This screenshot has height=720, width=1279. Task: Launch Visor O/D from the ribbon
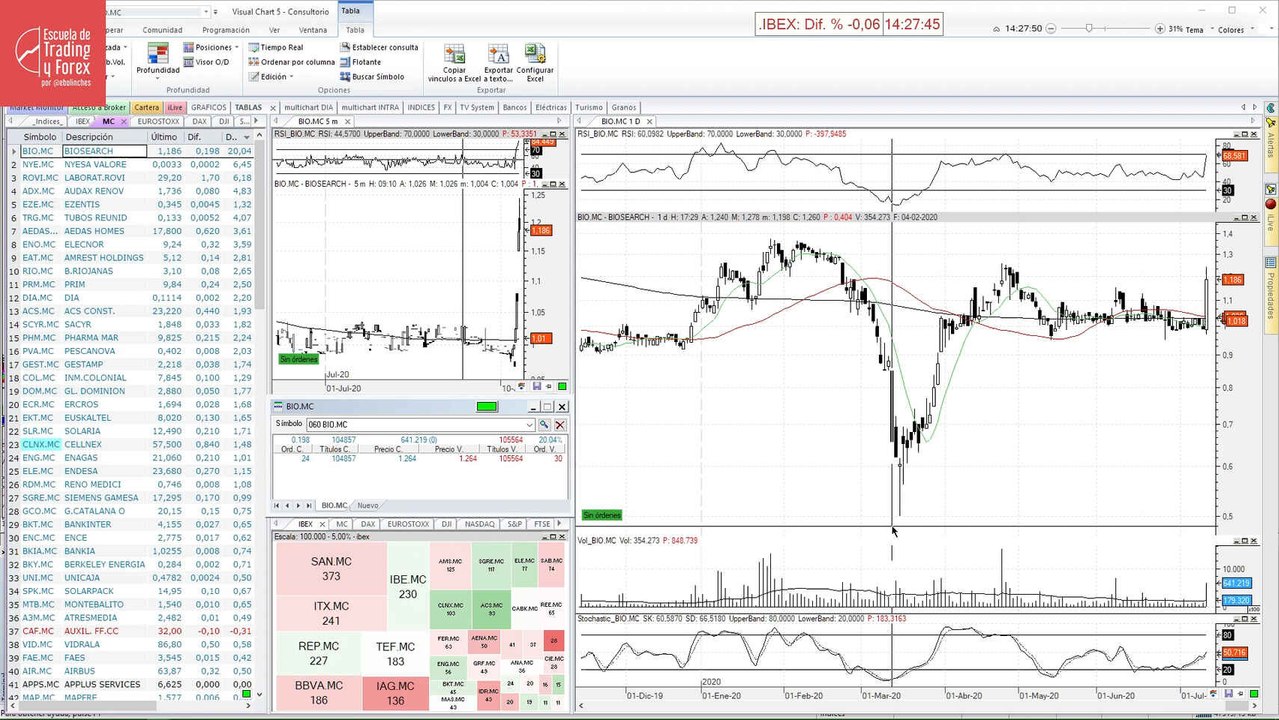(x=205, y=62)
